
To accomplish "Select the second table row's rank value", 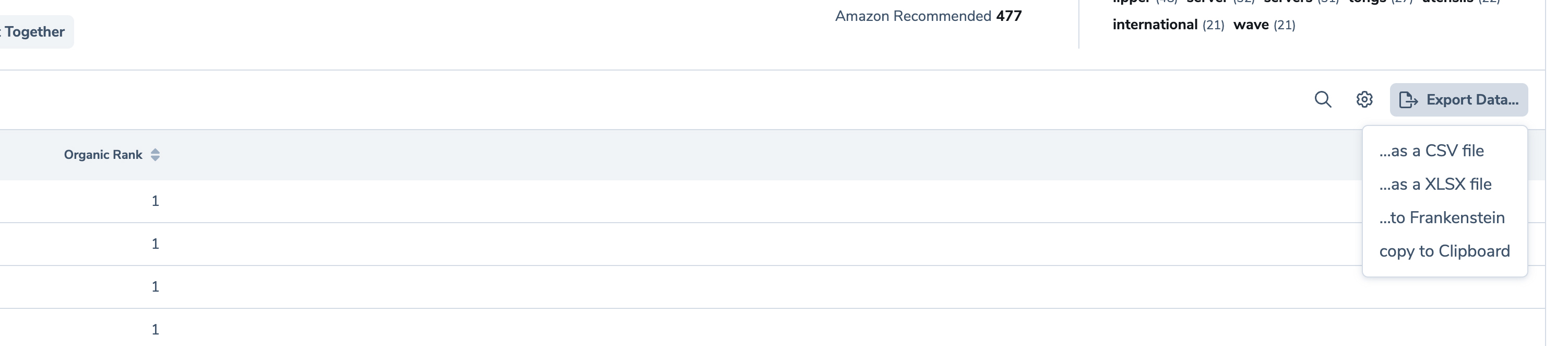I will (155, 244).
